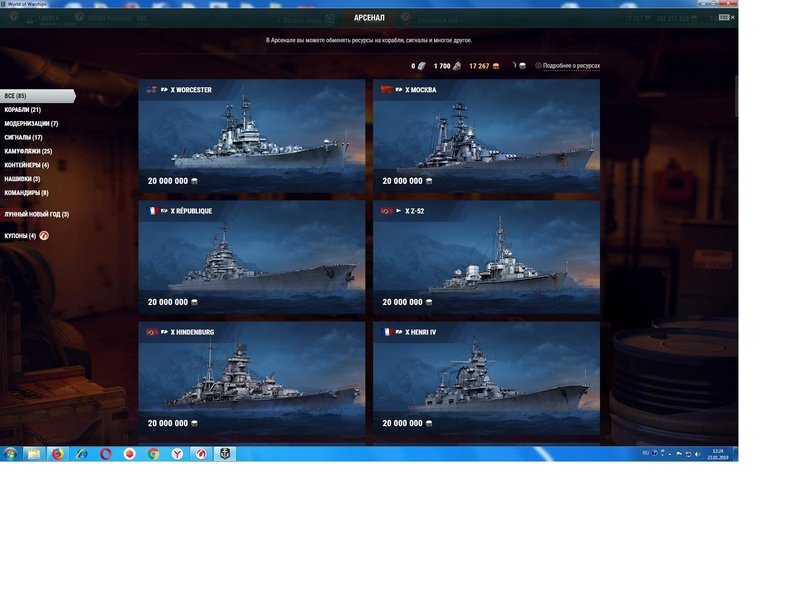Click the keyboard icon beside the close X
Image resolution: width=800 pixels, height=600 pixels.
724,17
